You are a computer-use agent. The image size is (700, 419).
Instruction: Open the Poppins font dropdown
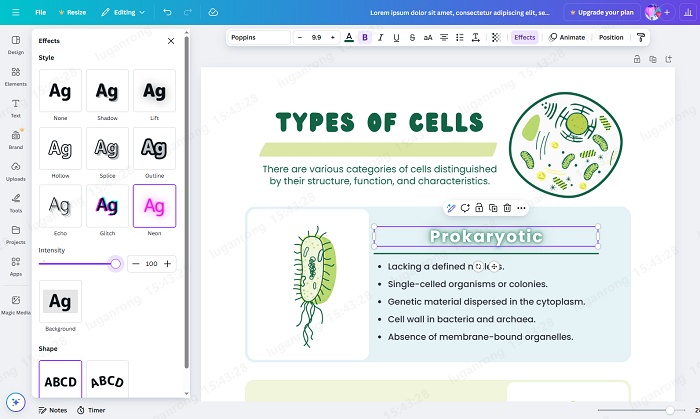click(258, 37)
